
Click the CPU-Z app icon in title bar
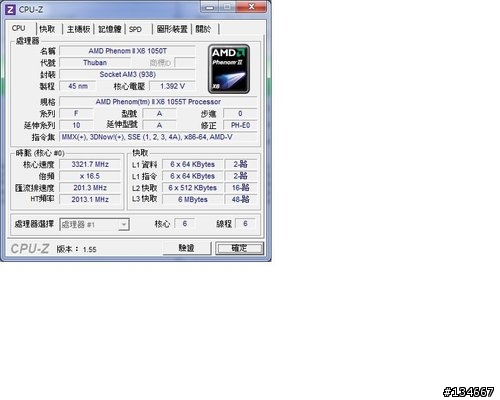[10, 9]
